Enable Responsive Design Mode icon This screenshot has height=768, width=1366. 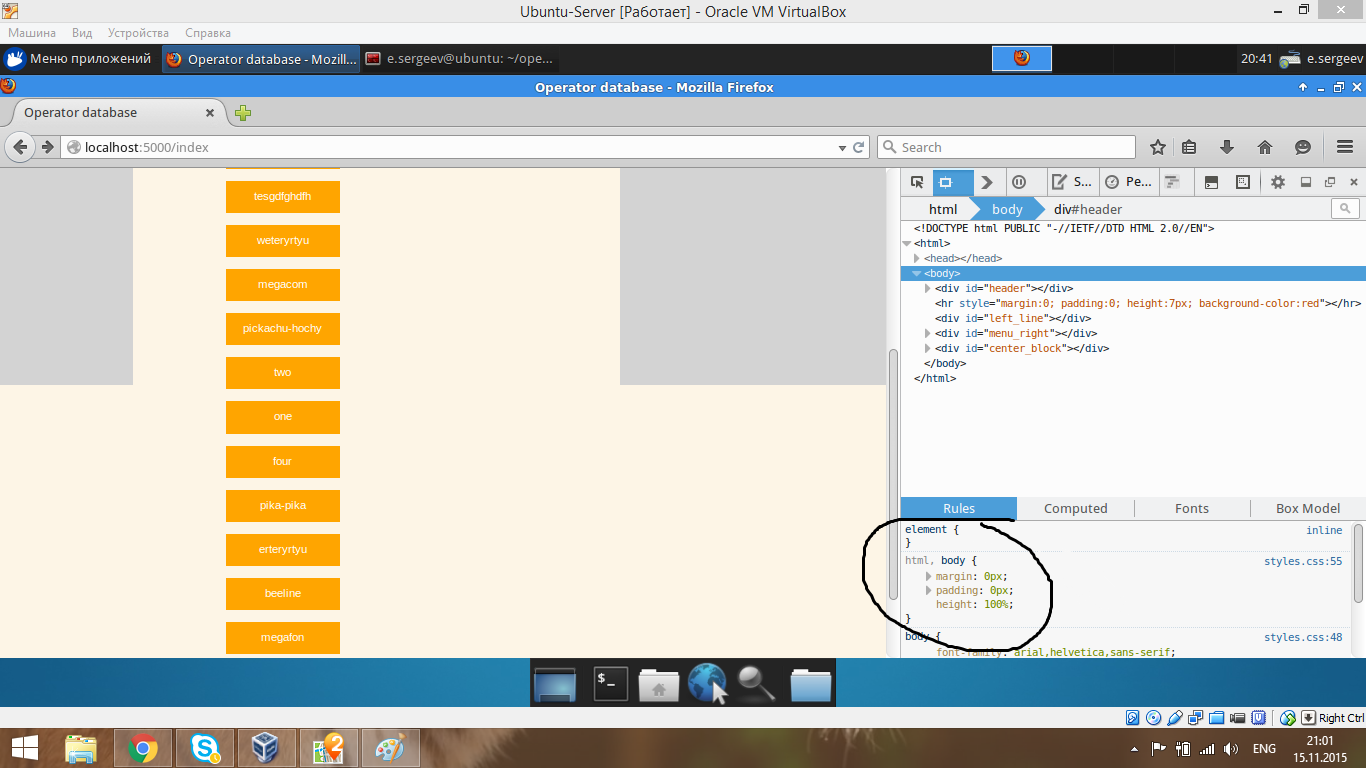pos(1243,182)
